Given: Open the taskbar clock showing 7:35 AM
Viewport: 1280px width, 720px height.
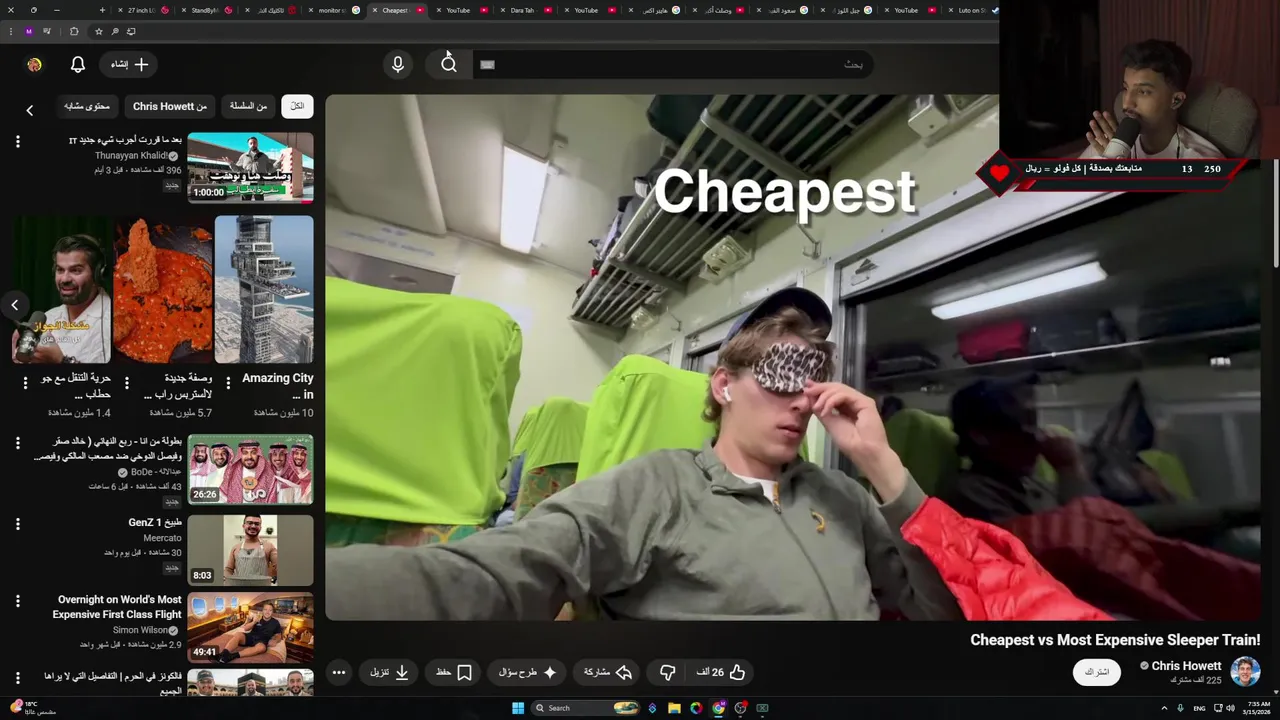Looking at the screenshot, I should tap(1258, 708).
